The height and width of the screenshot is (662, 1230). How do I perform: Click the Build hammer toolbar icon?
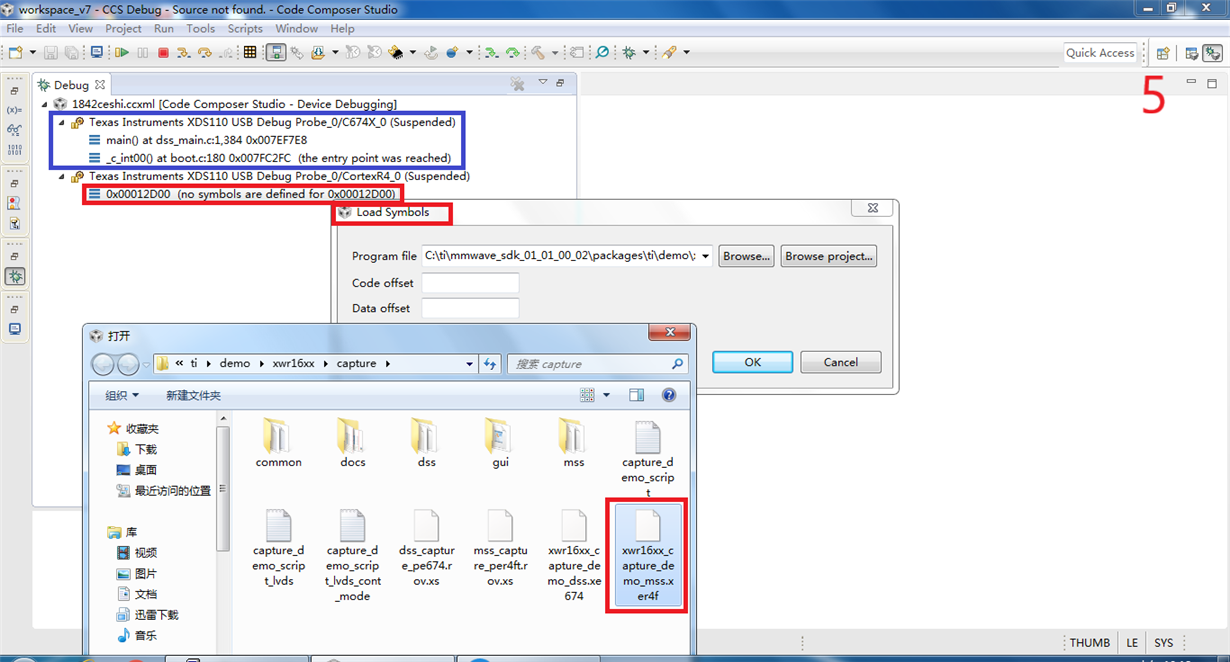click(537, 52)
